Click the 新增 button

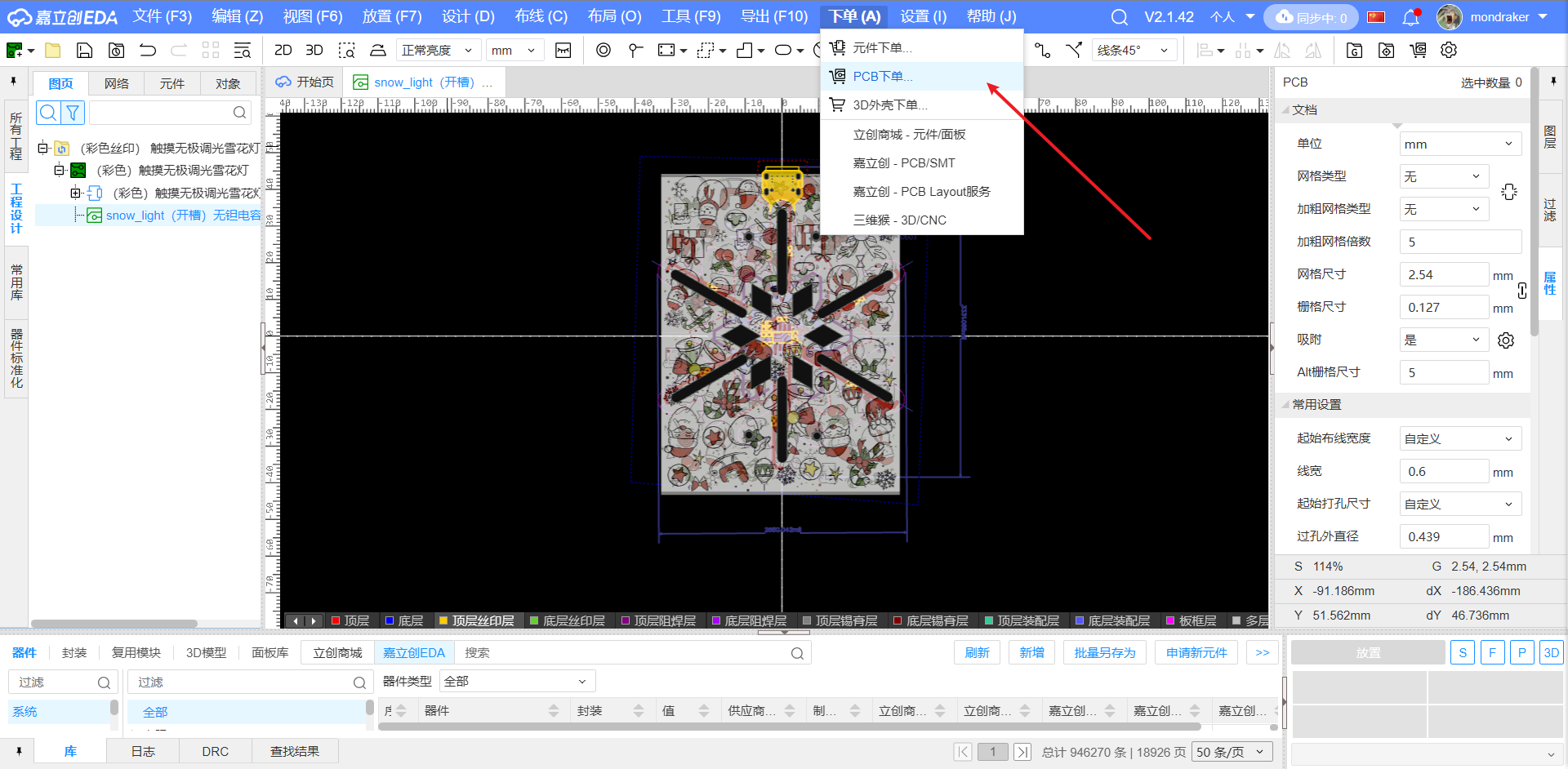(1031, 653)
